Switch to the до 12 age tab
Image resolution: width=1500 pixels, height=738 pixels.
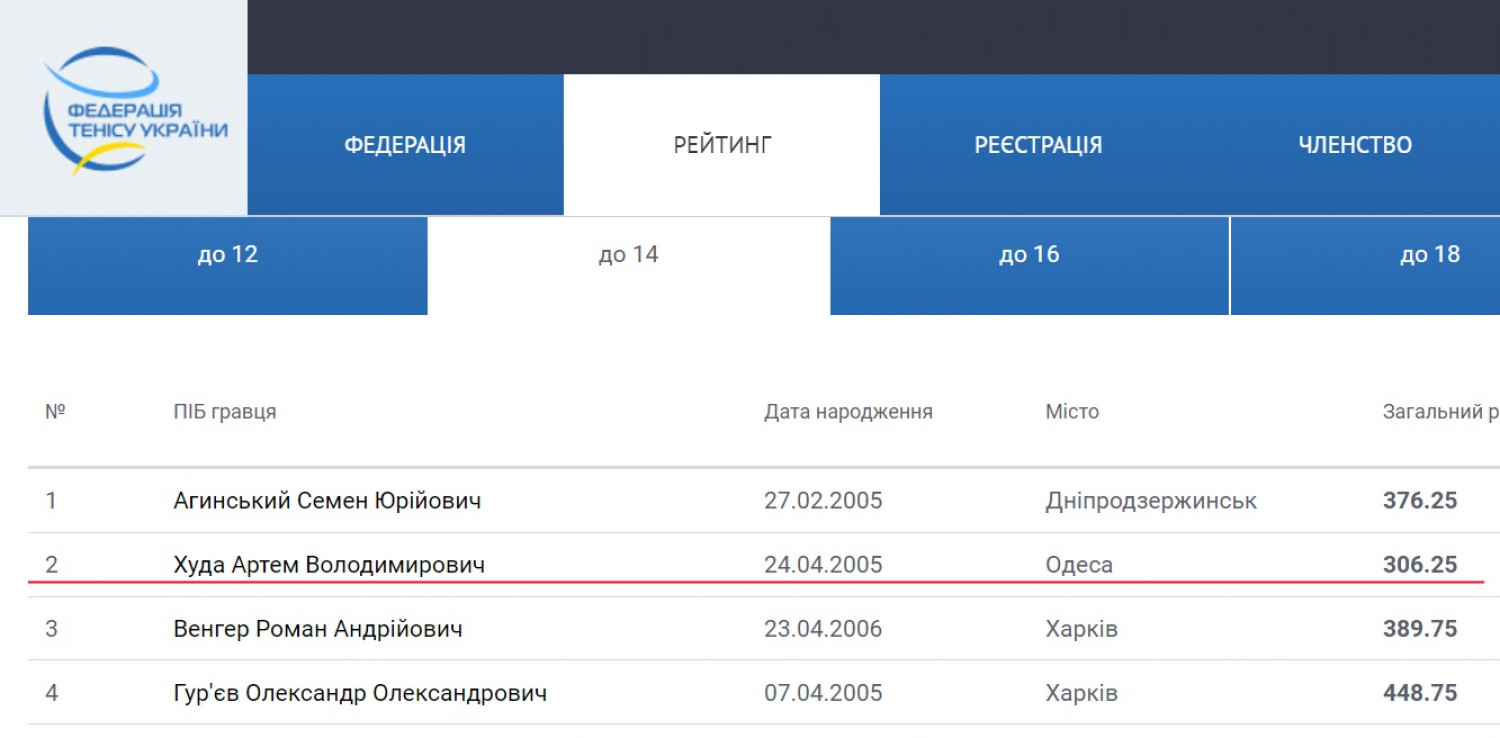228,255
